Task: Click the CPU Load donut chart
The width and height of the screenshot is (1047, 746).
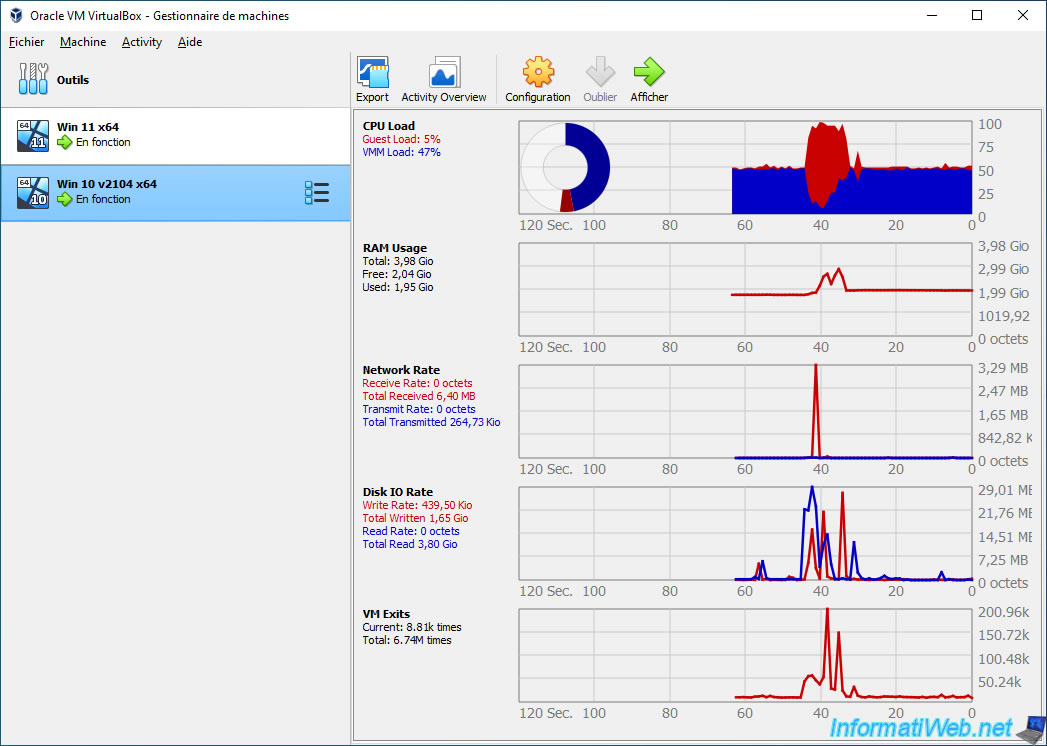Action: click(565, 168)
